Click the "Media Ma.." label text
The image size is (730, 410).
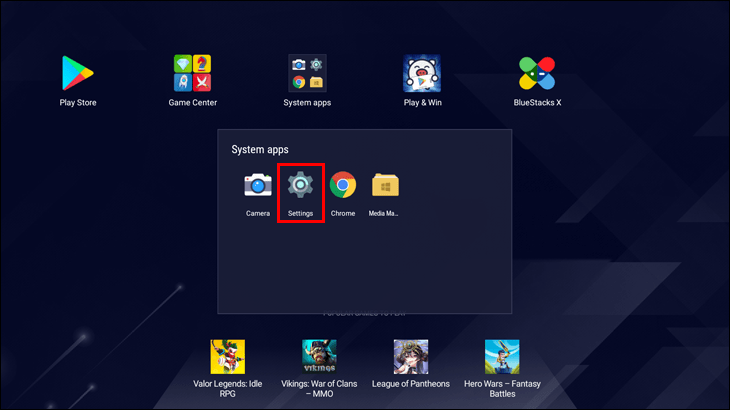click(x=384, y=213)
